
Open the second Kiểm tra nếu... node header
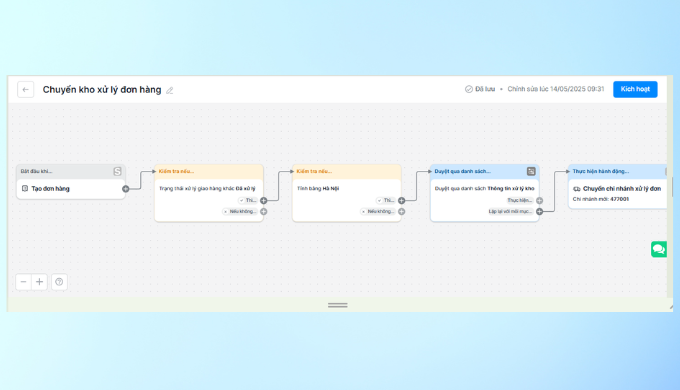(x=347, y=171)
